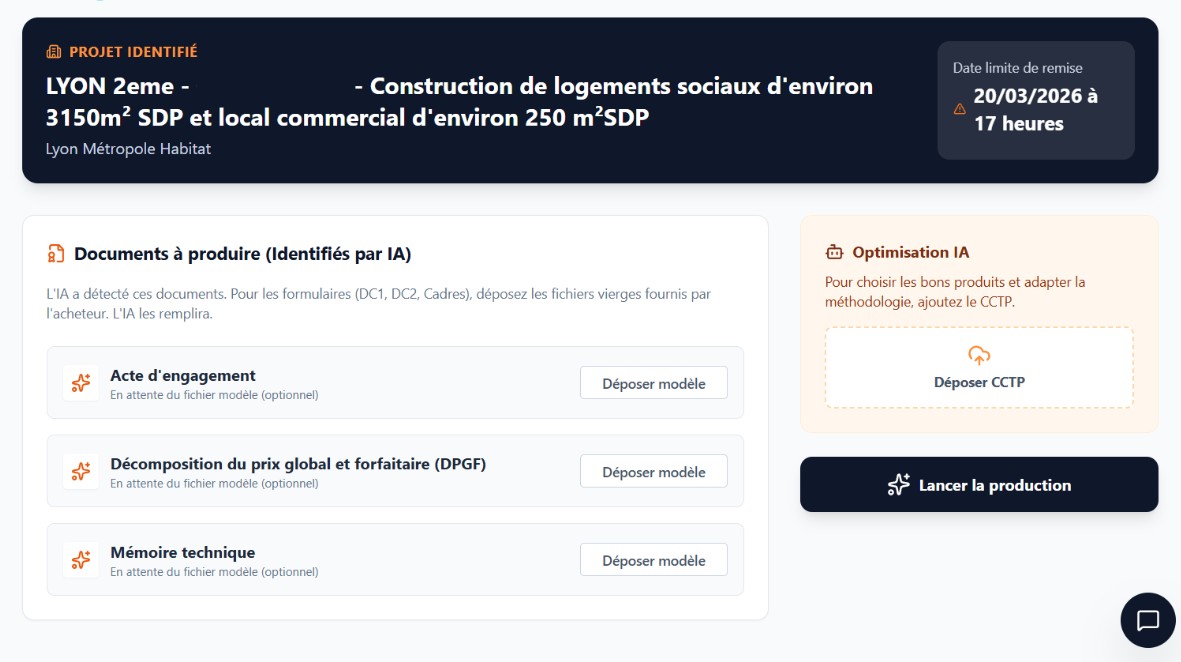
Task: Click the document icon beside Documents à produire
Action: click(56, 254)
